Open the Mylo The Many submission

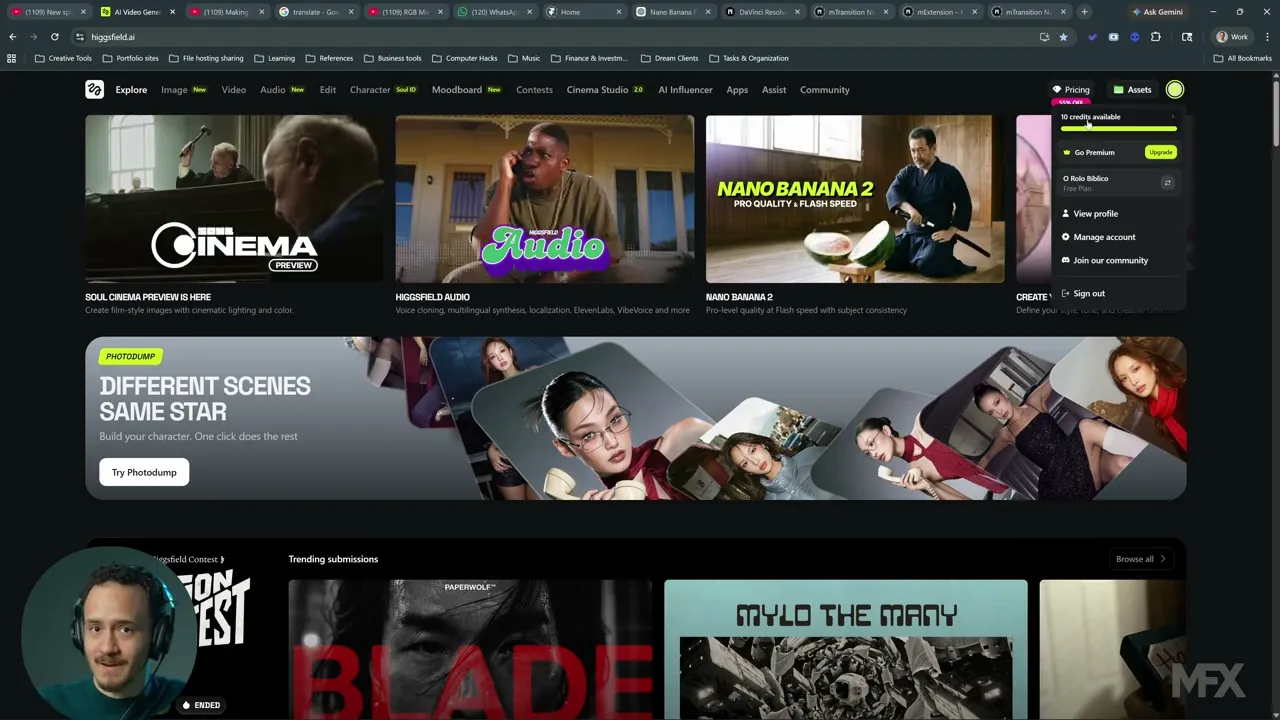(x=845, y=649)
